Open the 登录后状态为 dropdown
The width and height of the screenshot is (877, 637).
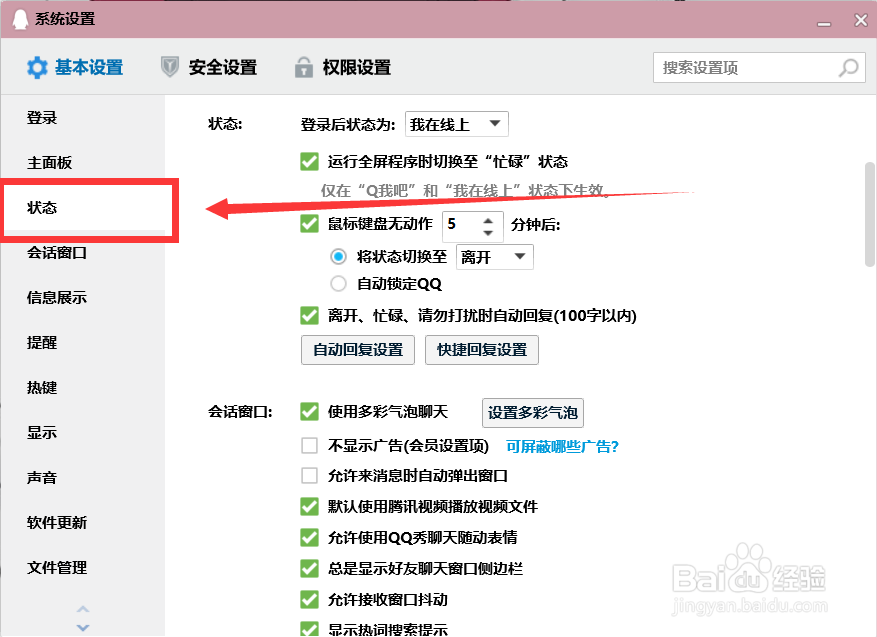point(456,123)
